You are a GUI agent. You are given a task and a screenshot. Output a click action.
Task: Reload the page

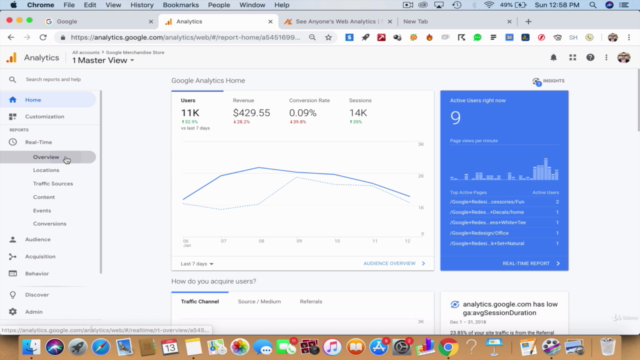[x=43, y=38]
